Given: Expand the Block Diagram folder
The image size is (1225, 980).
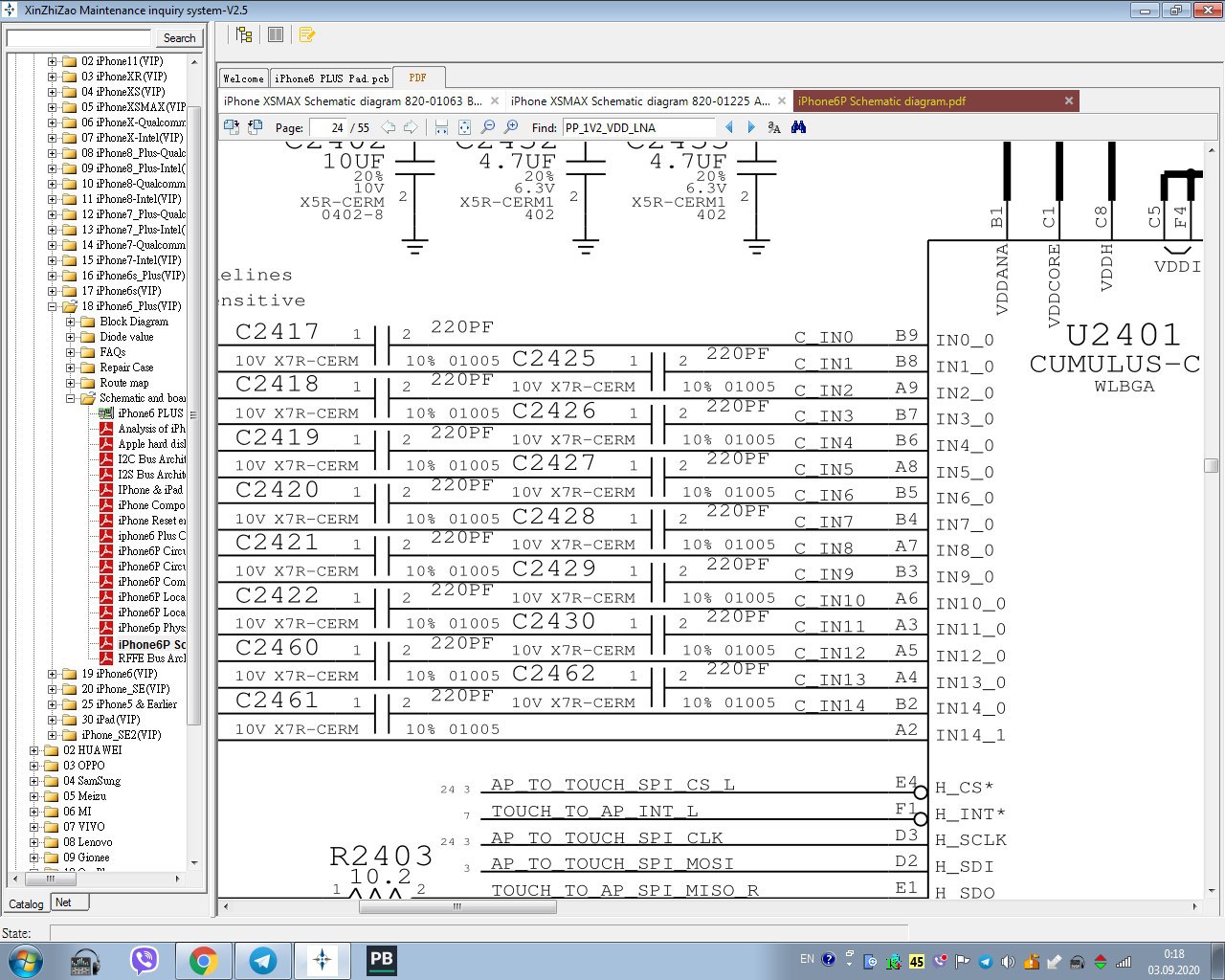Looking at the screenshot, I should pyautogui.click(x=71, y=322).
